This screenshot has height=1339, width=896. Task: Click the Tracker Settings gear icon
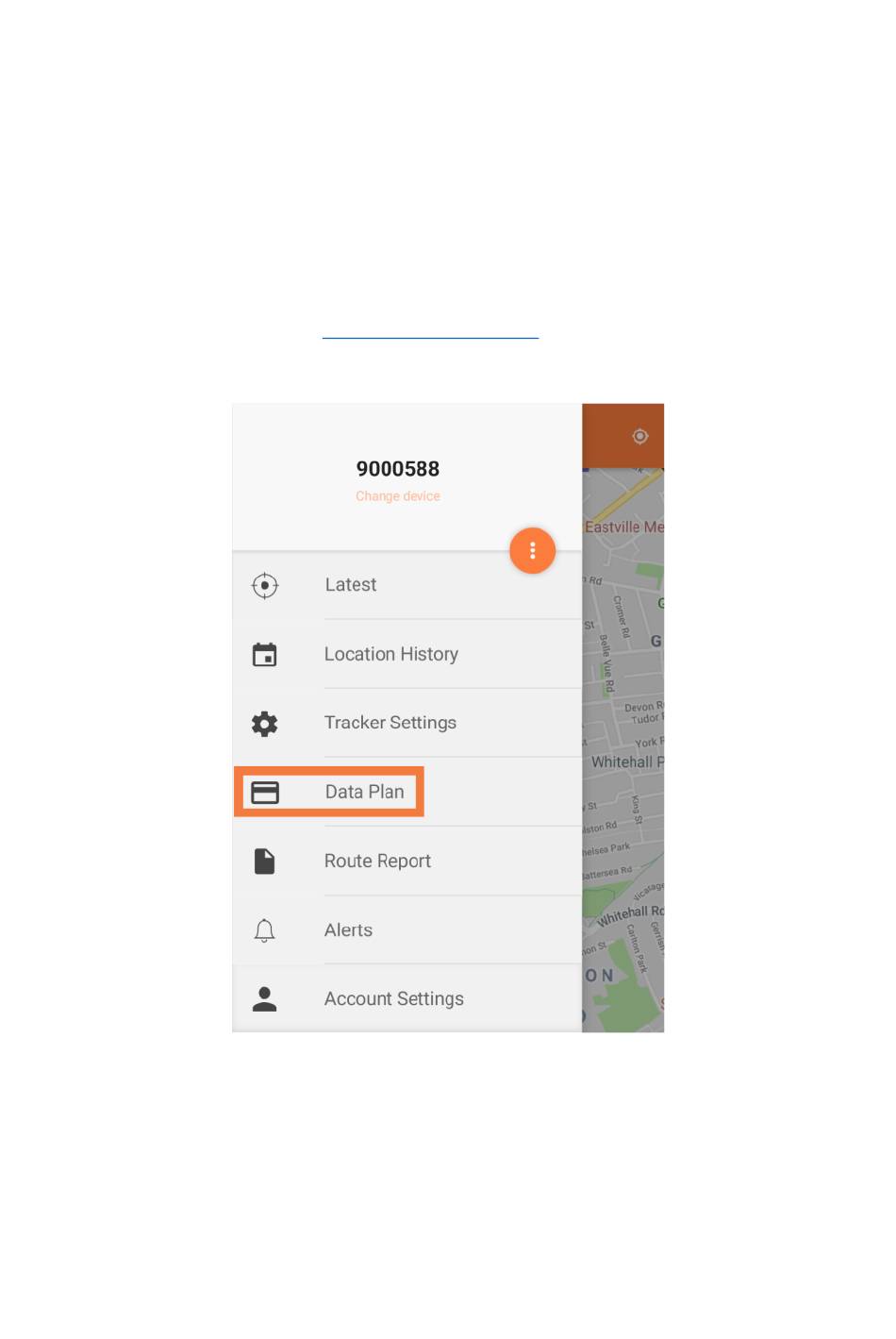click(x=265, y=724)
